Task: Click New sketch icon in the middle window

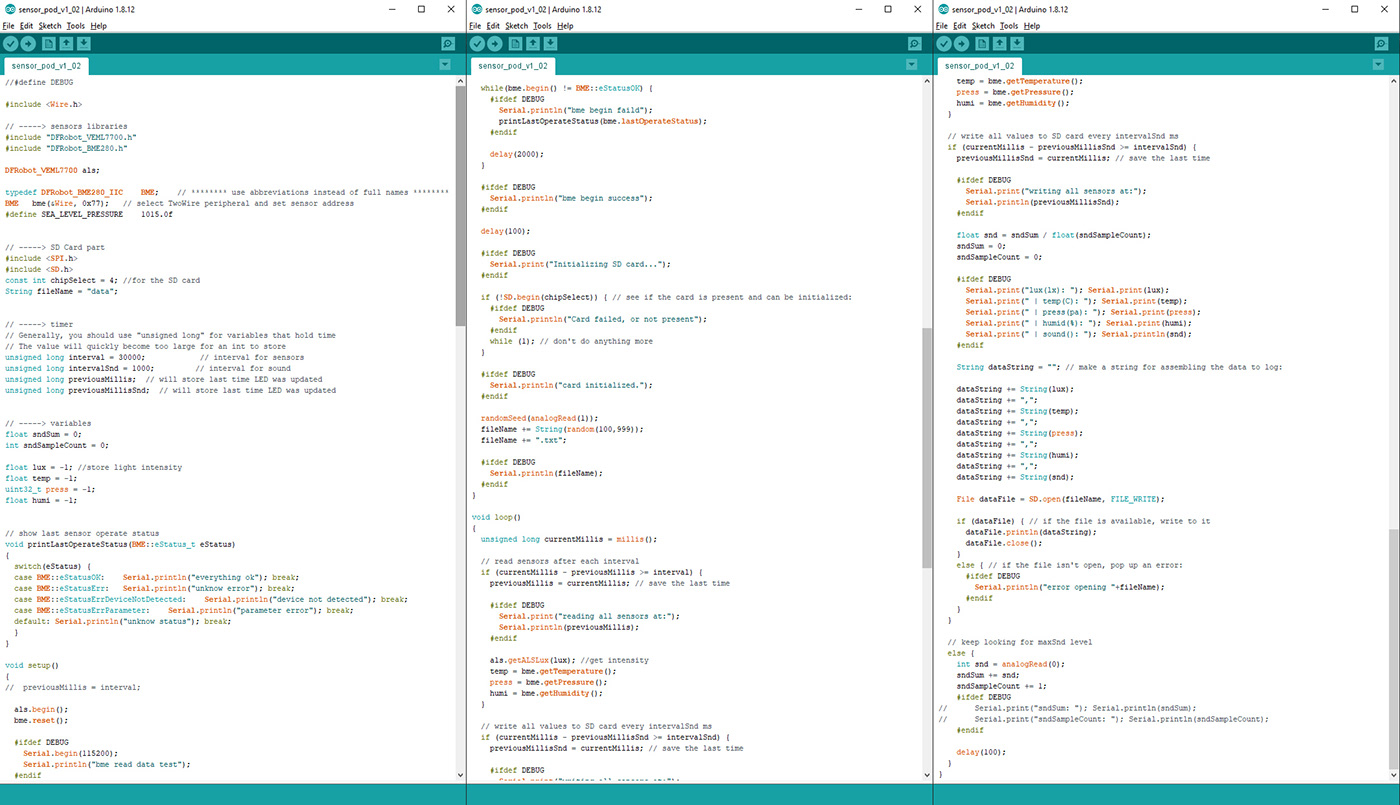Action: [514, 44]
